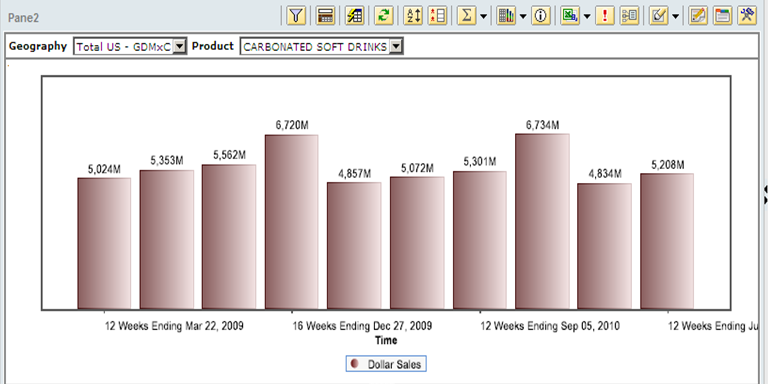Refresh the report with green arrows icon
Image resolution: width=768 pixels, height=384 pixels.
click(x=384, y=16)
